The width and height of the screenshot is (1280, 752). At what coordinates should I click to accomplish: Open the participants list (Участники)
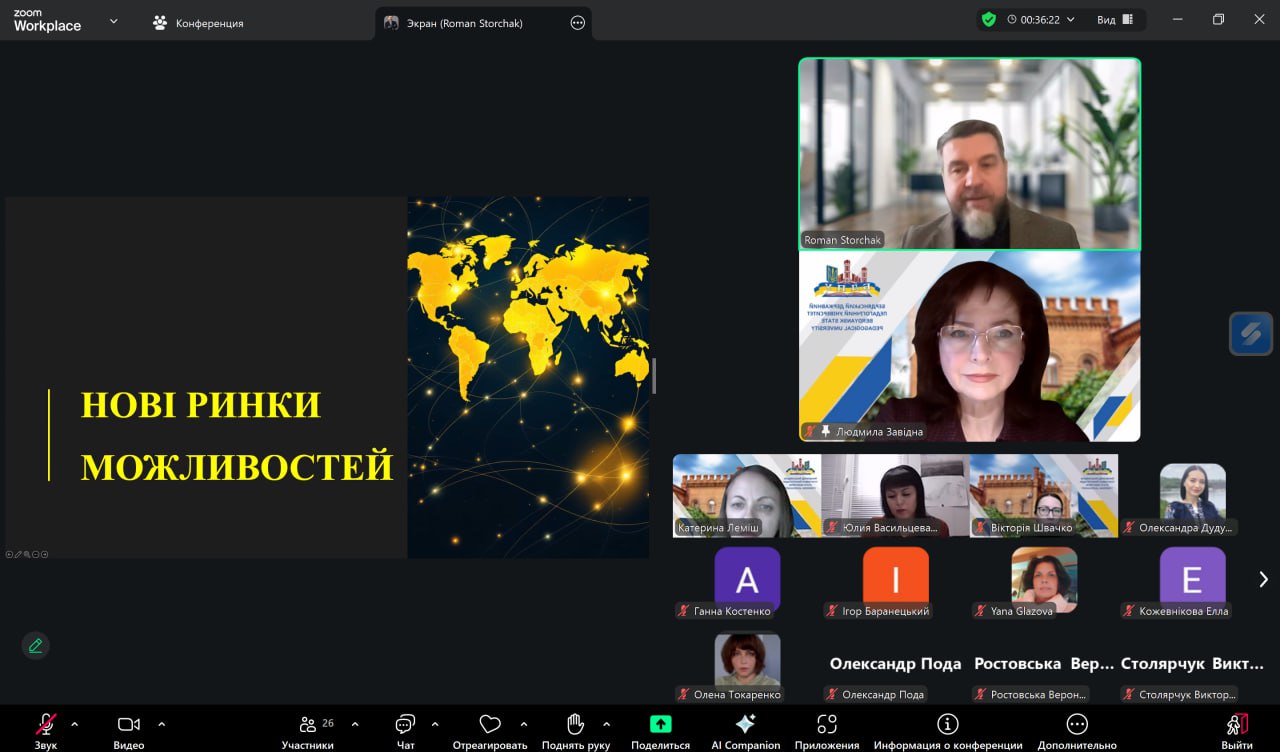tap(308, 725)
